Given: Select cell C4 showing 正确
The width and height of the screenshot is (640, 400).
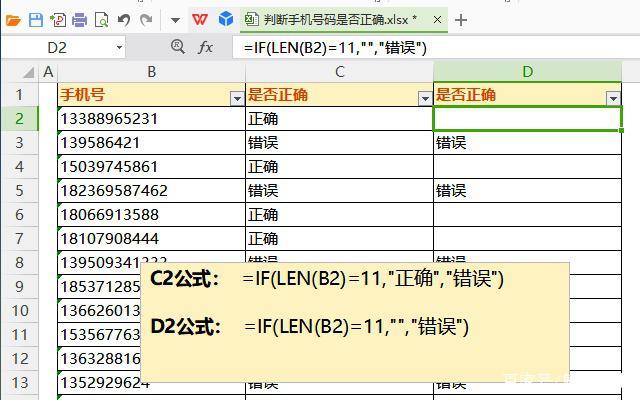Looking at the screenshot, I should 340,167.
